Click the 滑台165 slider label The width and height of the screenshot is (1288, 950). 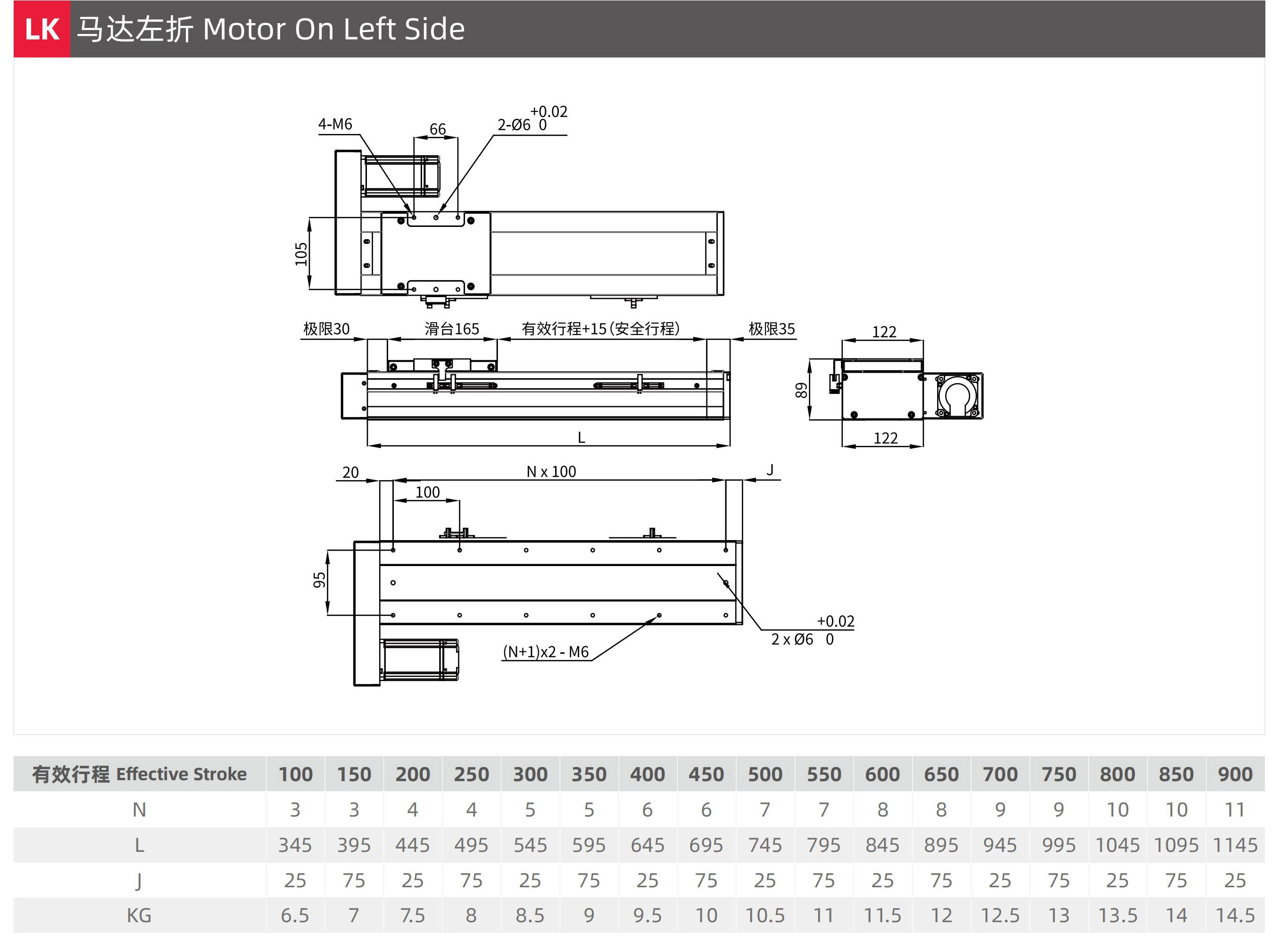tap(452, 329)
